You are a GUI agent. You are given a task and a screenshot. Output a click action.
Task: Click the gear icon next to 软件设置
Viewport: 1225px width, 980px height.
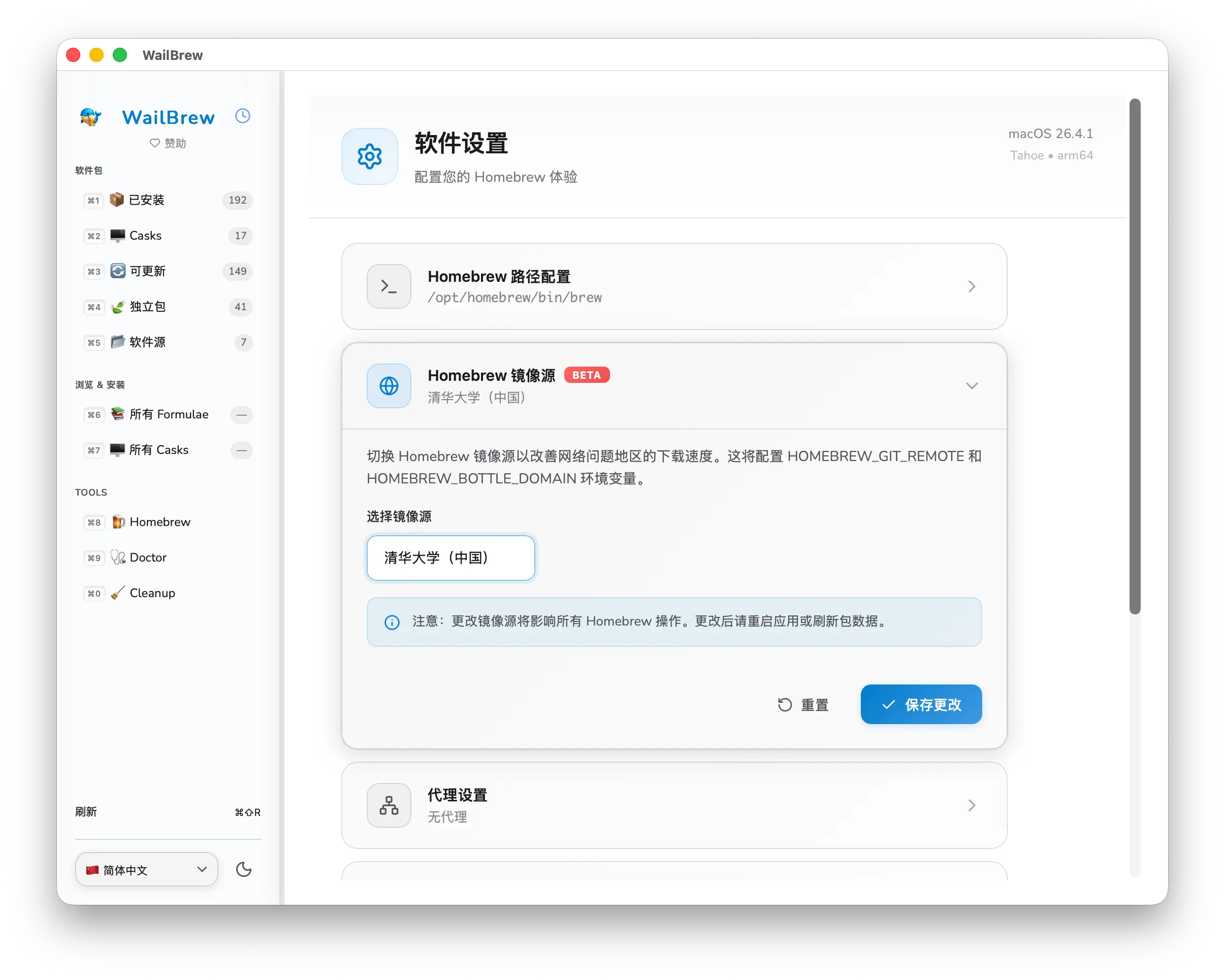[x=369, y=156]
